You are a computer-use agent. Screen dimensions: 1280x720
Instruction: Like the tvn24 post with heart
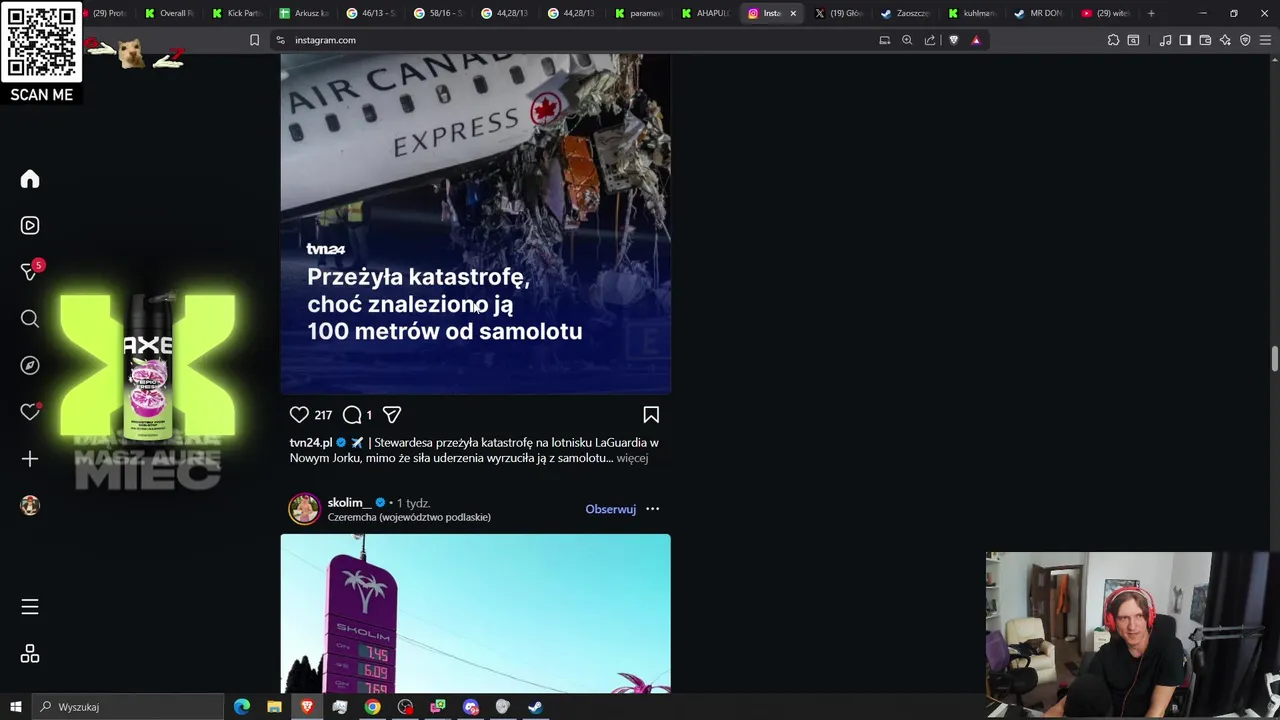[299, 414]
